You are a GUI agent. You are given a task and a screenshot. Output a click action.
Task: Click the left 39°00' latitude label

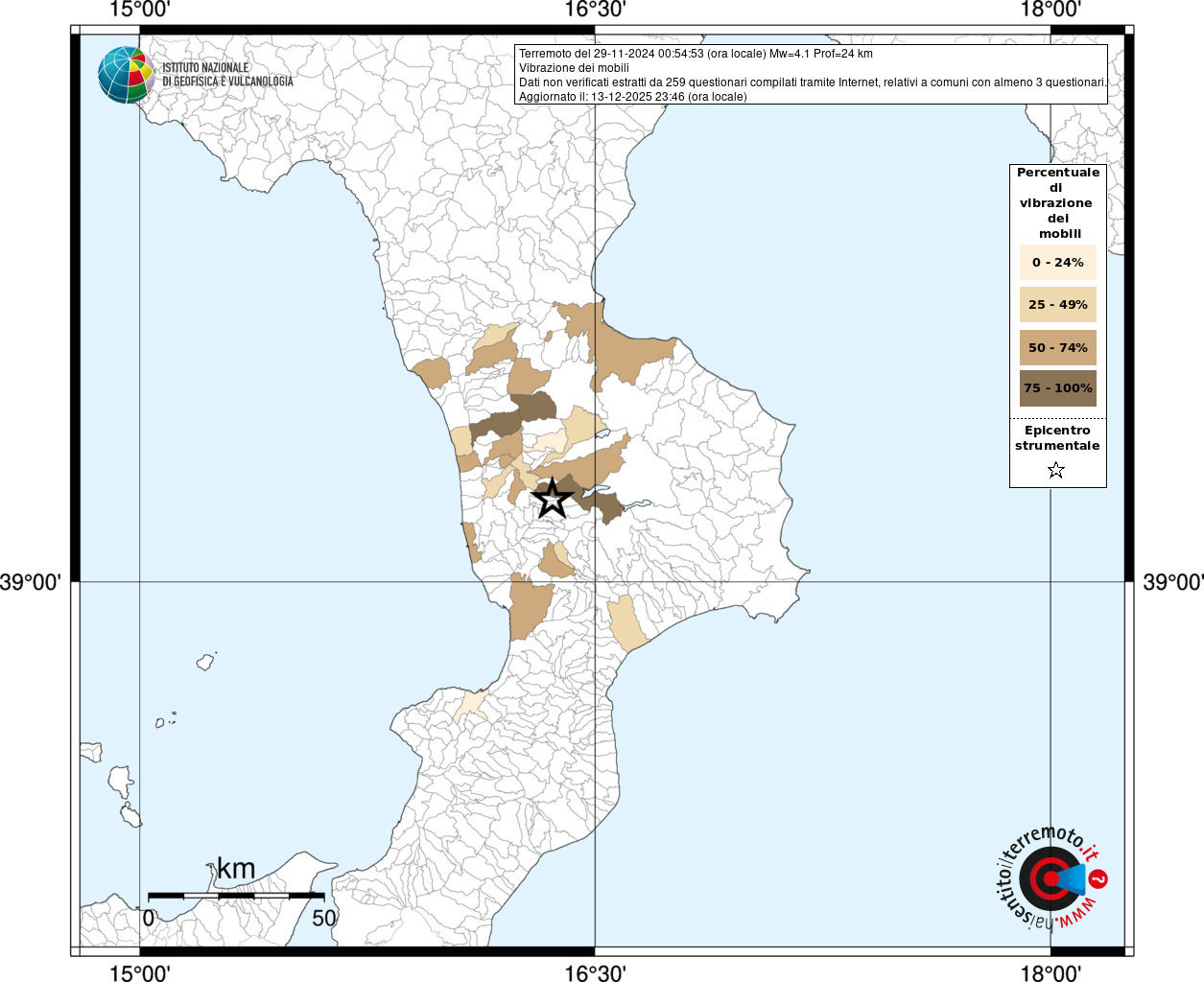coord(31,582)
